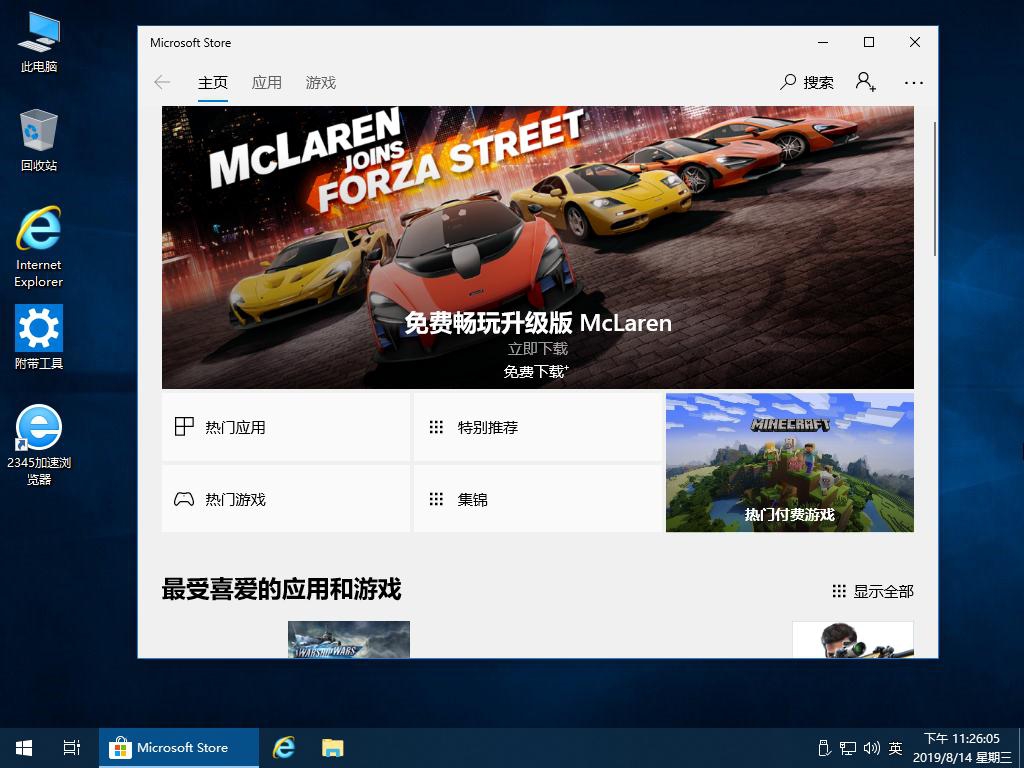
Task: Select the 回收站 recycle bin icon
Action: (x=39, y=140)
